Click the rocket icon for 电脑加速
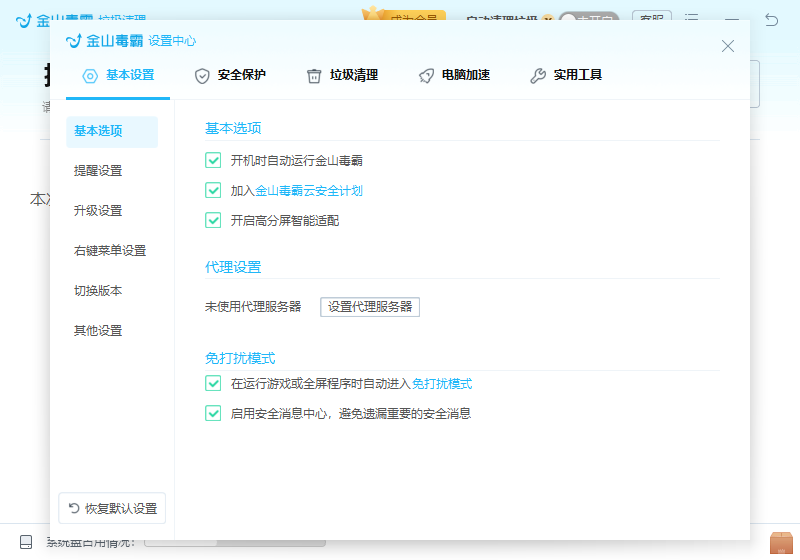The width and height of the screenshot is (800, 560). coord(426,76)
